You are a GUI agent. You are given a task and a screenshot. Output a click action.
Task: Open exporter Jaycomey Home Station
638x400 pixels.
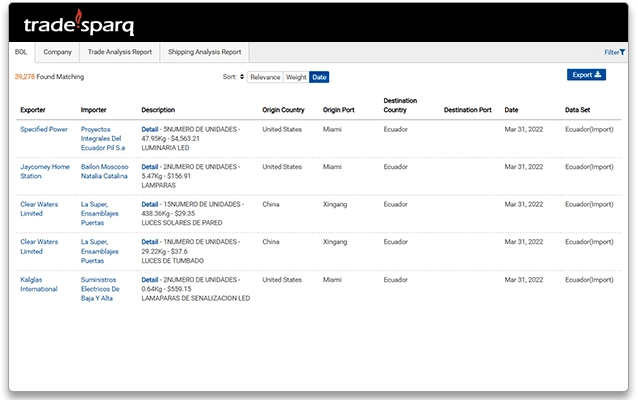pos(45,171)
